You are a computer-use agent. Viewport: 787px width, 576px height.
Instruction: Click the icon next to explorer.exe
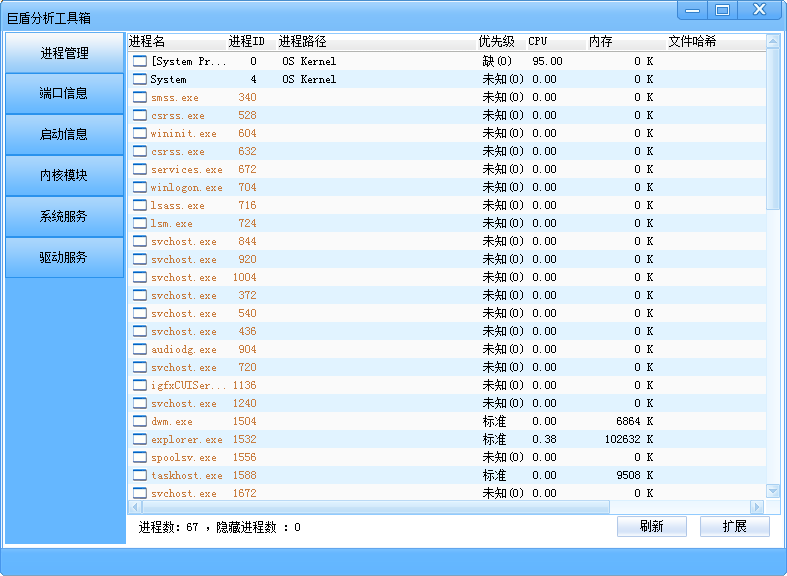[140, 440]
